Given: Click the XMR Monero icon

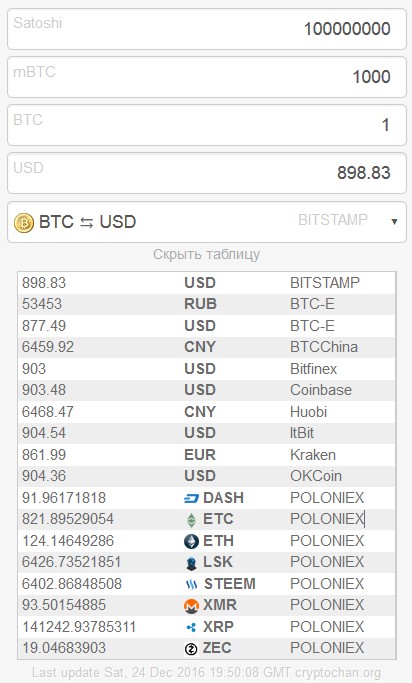Looking at the screenshot, I should [191, 606].
